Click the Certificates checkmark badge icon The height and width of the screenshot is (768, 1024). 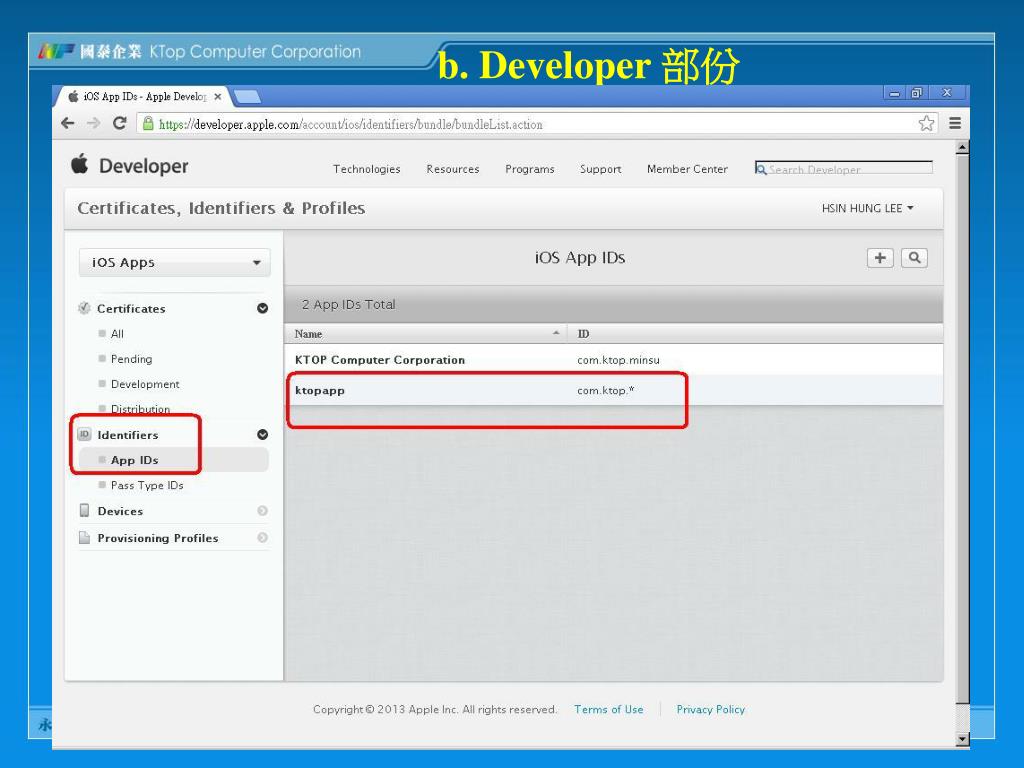tap(84, 308)
